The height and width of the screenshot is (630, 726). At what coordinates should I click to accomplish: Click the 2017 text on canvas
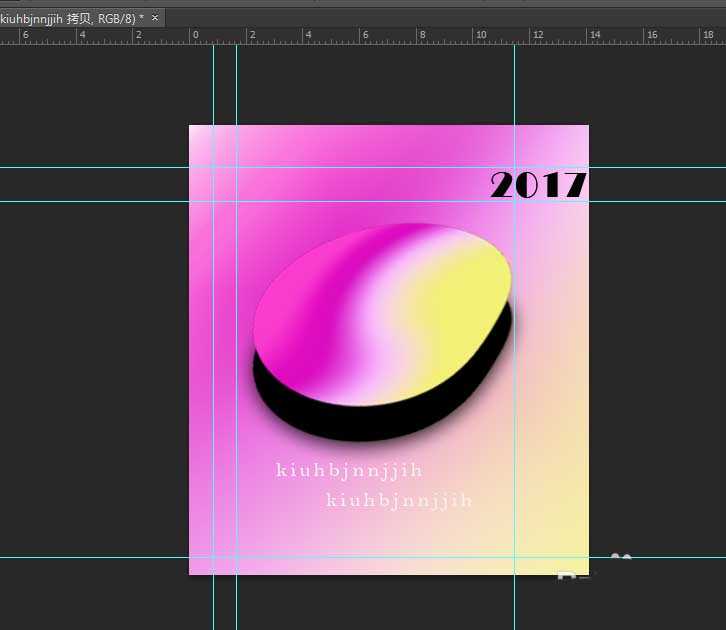pos(538,185)
